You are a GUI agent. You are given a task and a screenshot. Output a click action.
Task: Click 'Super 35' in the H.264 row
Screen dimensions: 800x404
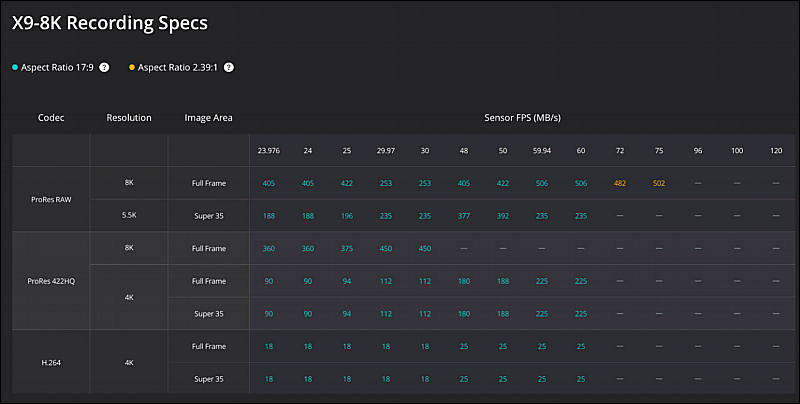pyautogui.click(x=209, y=379)
